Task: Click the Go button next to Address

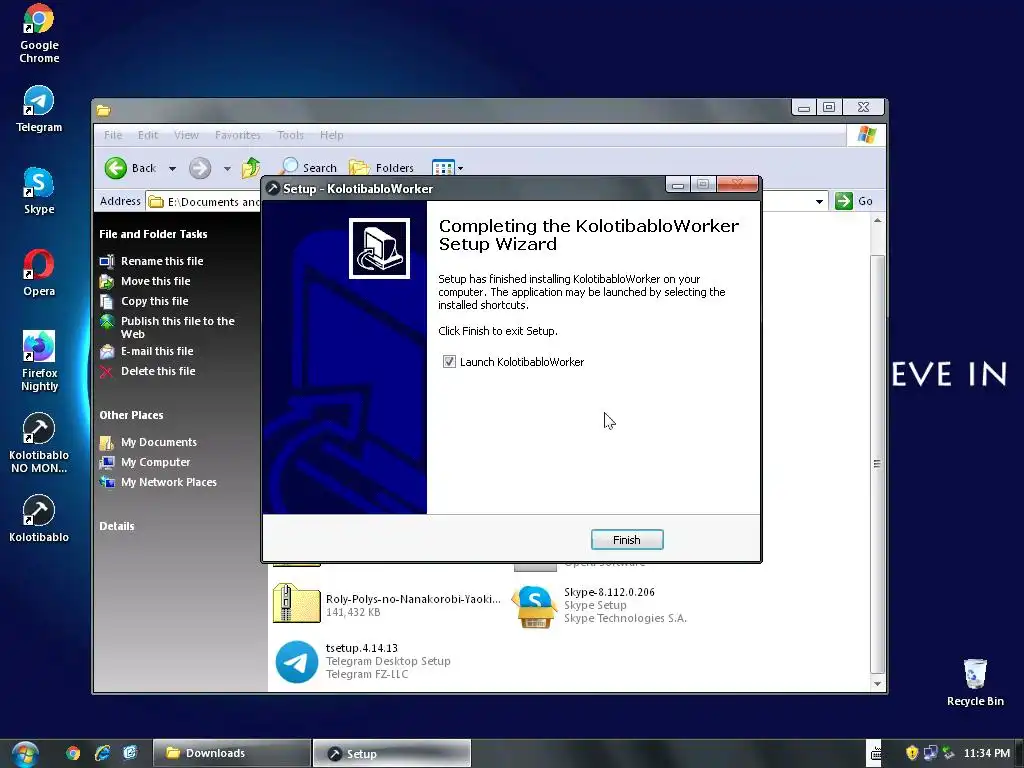Action: click(854, 201)
